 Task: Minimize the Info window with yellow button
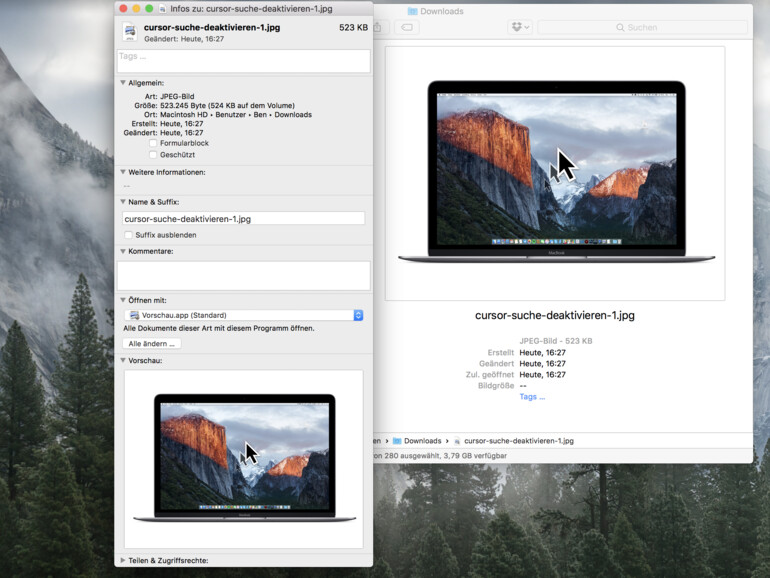(x=137, y=8)
